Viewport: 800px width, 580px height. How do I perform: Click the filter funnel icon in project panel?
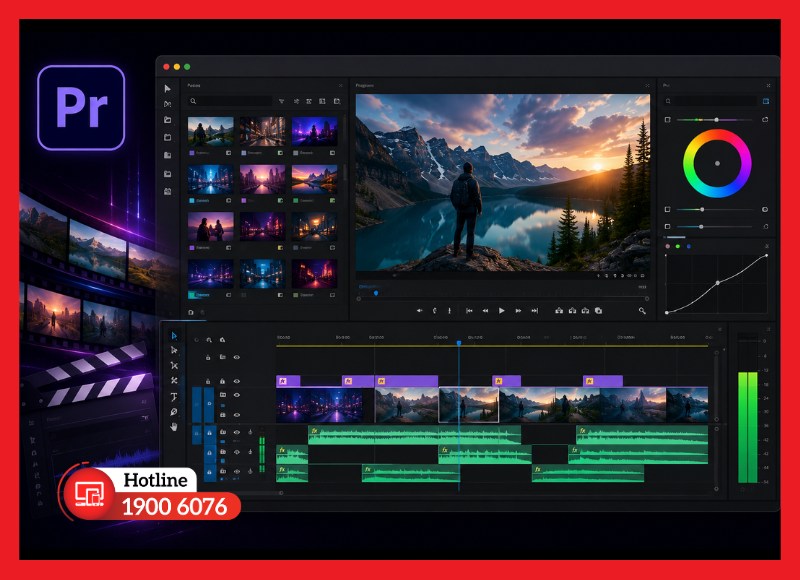281,102
